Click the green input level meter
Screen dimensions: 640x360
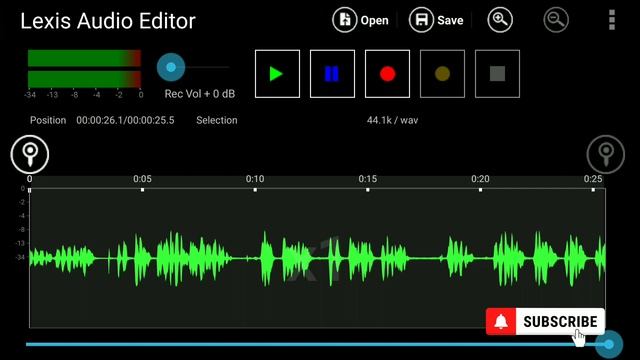(x=84, y=69)
